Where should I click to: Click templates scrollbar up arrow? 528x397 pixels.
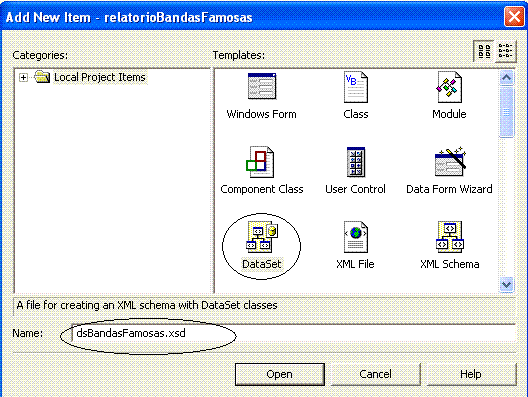(506, 78)
